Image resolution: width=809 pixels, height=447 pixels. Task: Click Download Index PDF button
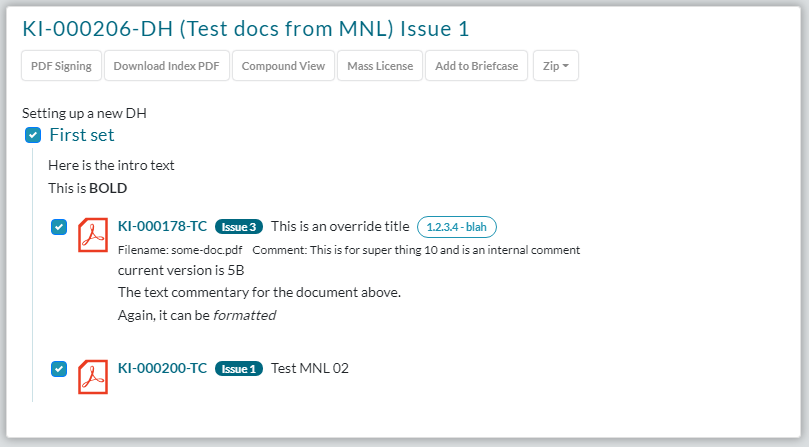[x=166, y=66]
